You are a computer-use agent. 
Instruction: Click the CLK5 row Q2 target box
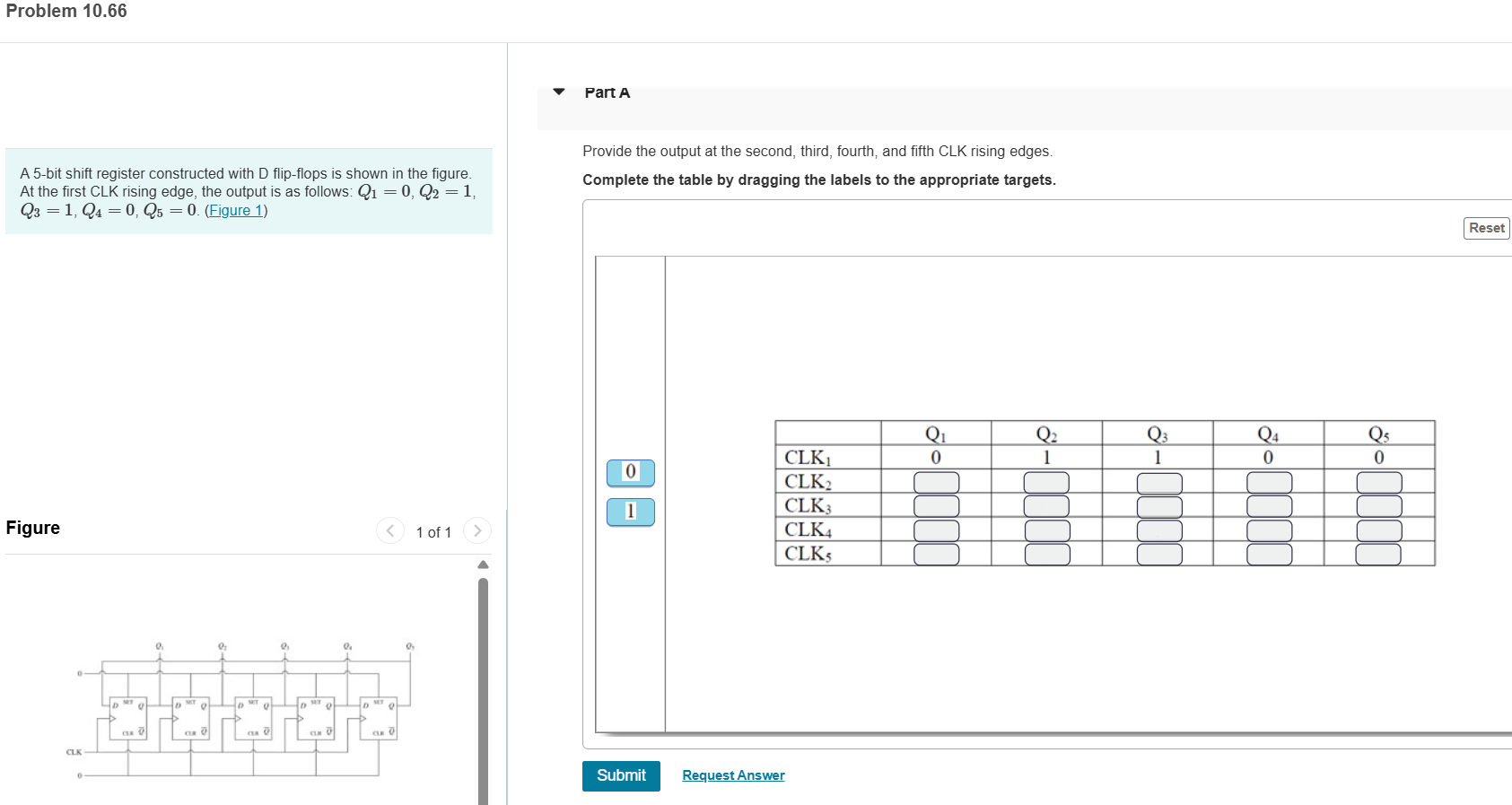pyautogui.click(x=1046, y=554)
